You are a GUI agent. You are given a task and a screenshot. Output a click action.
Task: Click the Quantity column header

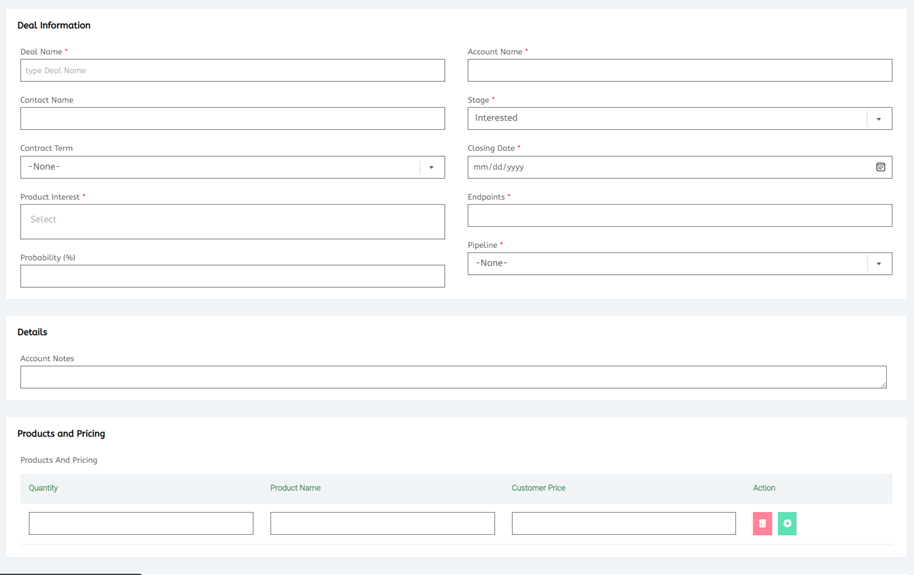coord(43,488)
